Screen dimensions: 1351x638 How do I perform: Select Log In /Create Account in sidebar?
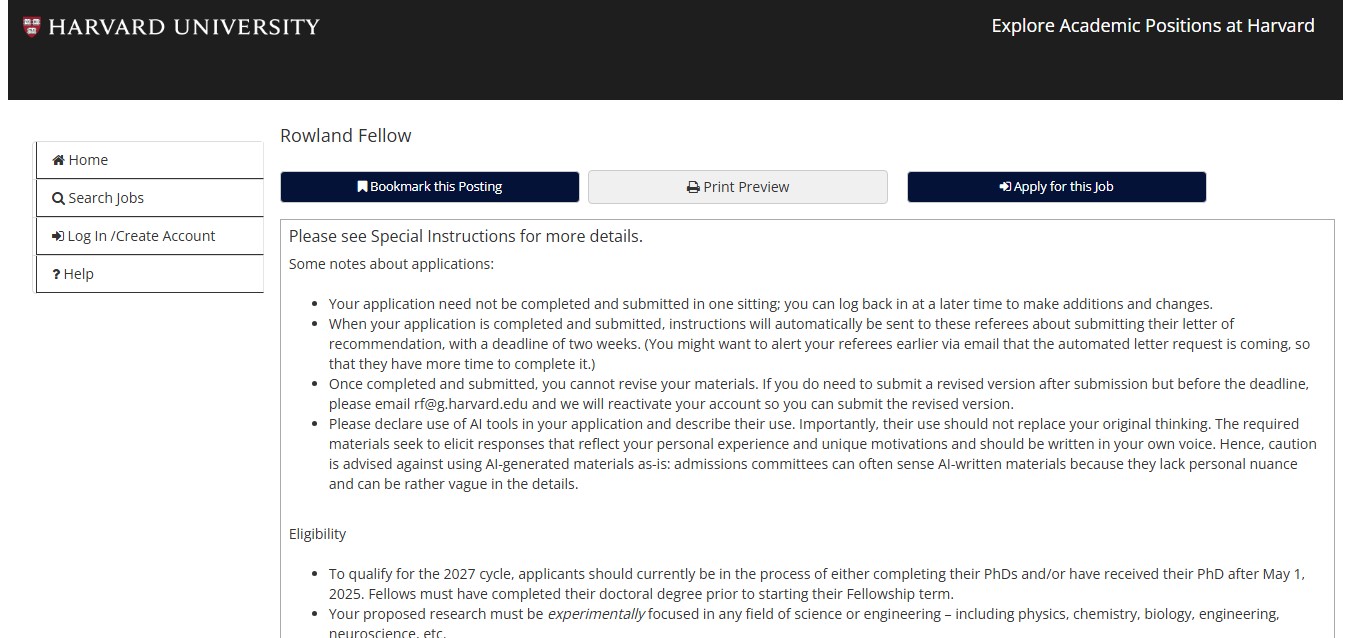(149, 236)
